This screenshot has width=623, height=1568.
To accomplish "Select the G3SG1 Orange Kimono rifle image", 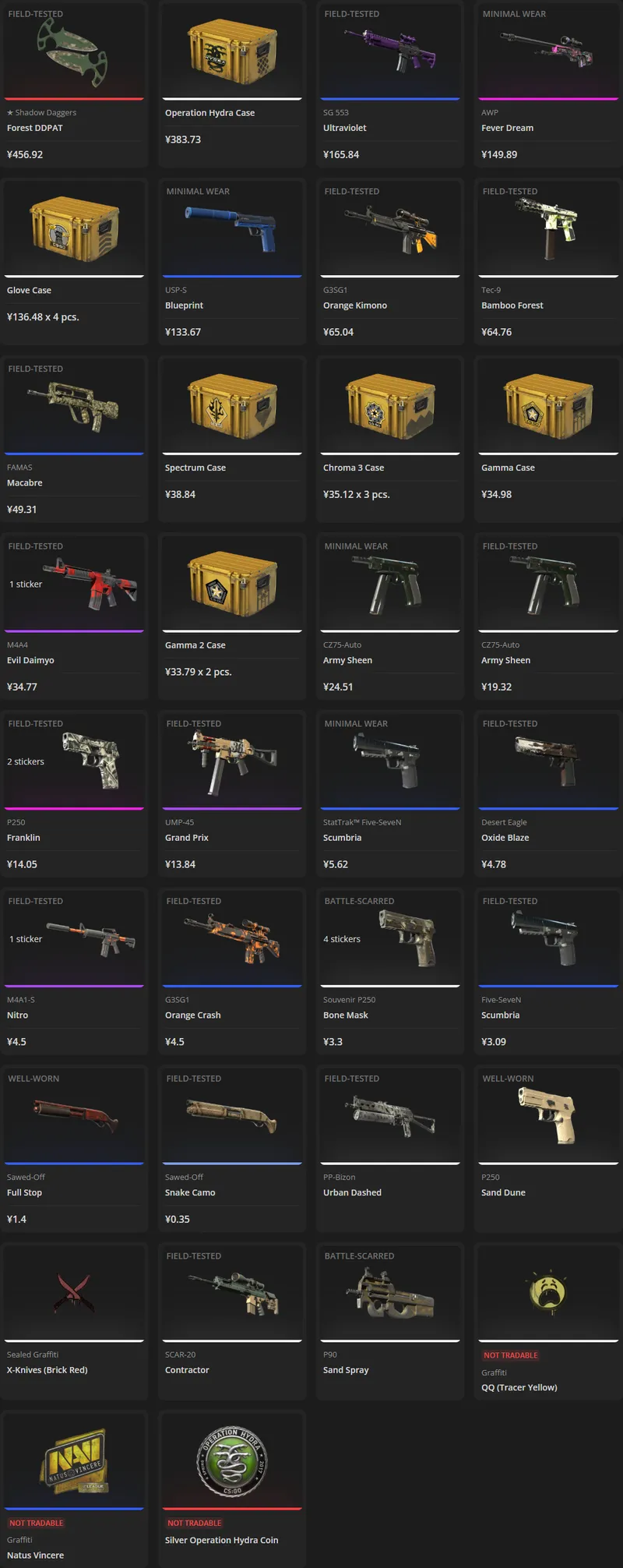I will click(390, 227).
